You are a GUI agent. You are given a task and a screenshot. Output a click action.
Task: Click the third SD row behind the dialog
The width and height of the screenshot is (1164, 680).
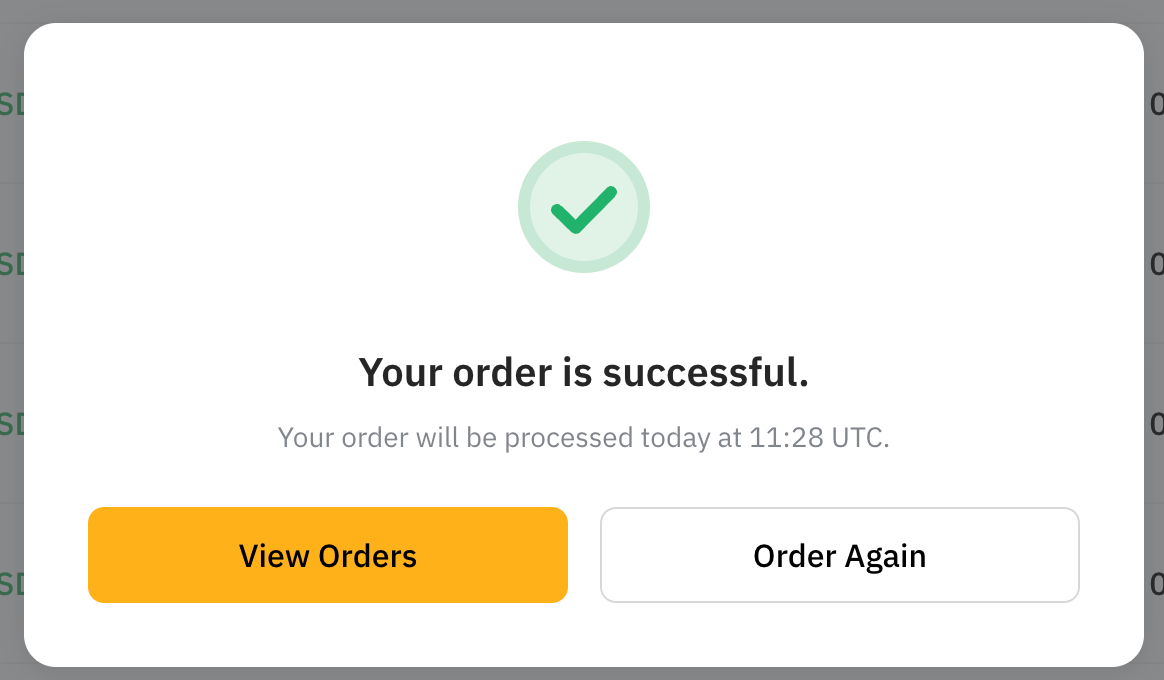point(8,424)
